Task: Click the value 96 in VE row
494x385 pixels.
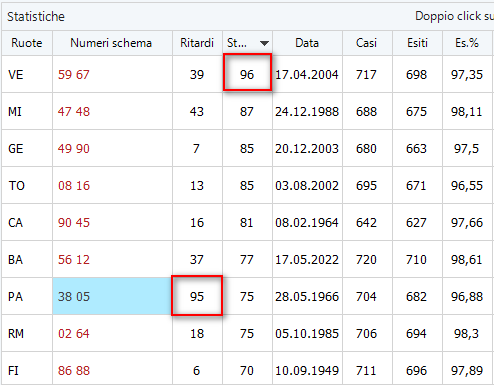Action: click(x=247, y=74)
